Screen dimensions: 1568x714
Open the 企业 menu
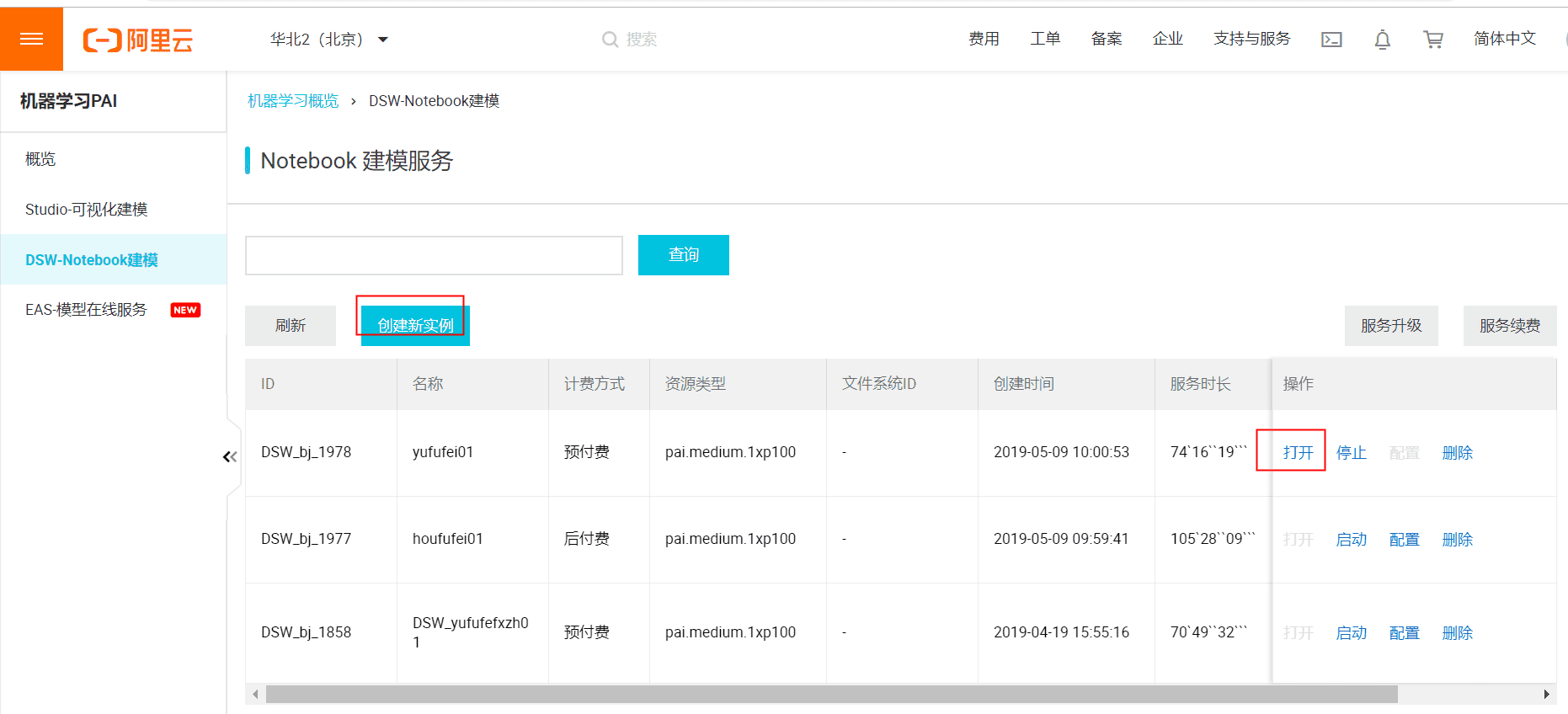tap(1168, 39)
